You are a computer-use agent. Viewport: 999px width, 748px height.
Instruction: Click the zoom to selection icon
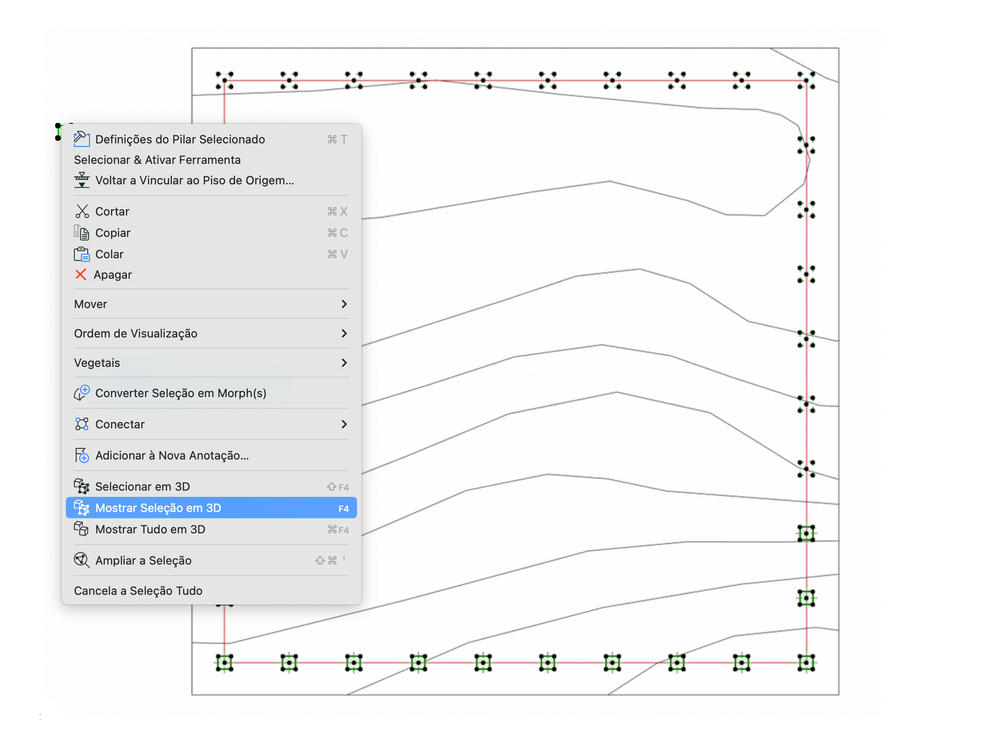[x=82, y=560]
